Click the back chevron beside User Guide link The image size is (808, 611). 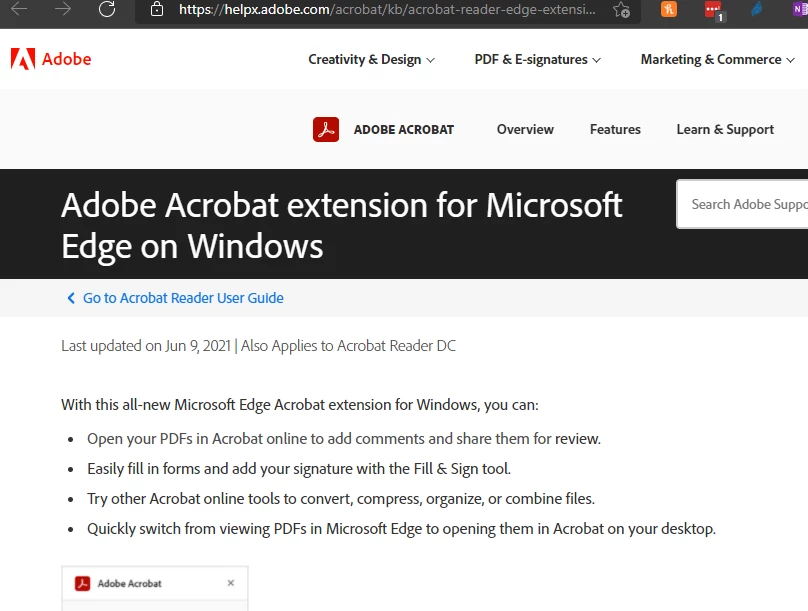point(71,298)
